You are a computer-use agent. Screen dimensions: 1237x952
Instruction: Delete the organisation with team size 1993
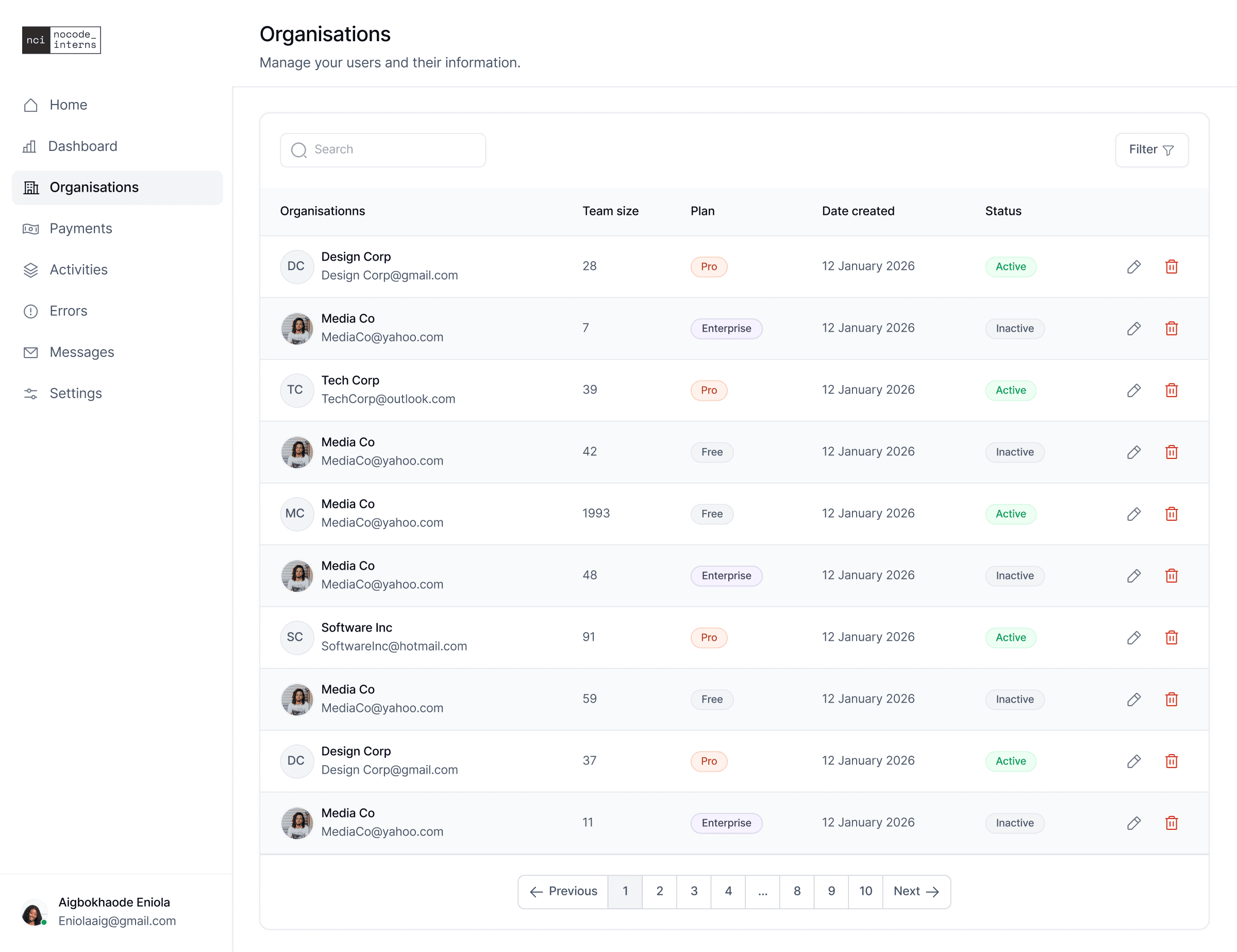pos(1172,514)
